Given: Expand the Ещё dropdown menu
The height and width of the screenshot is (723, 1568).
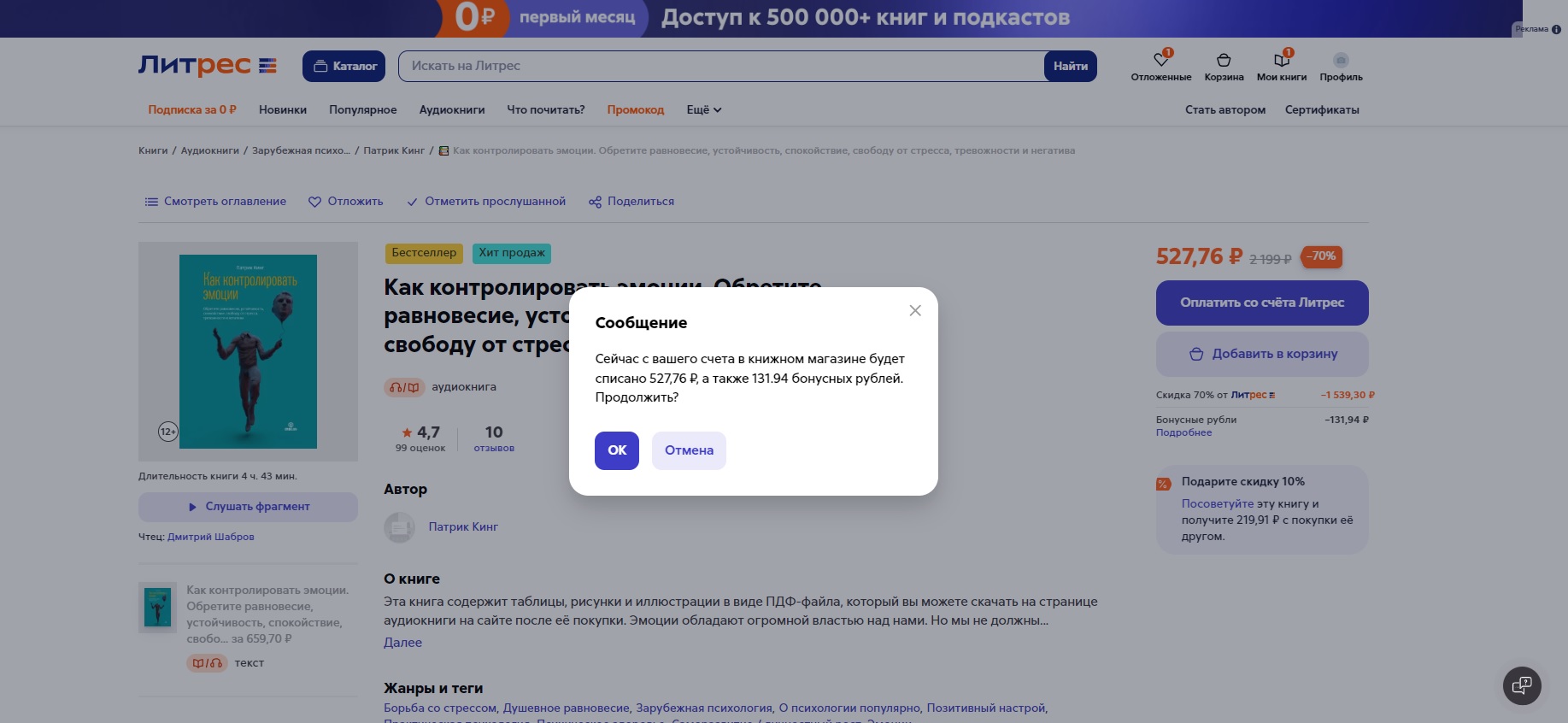Looking at the screenshot, I should (x=704, y=109).
